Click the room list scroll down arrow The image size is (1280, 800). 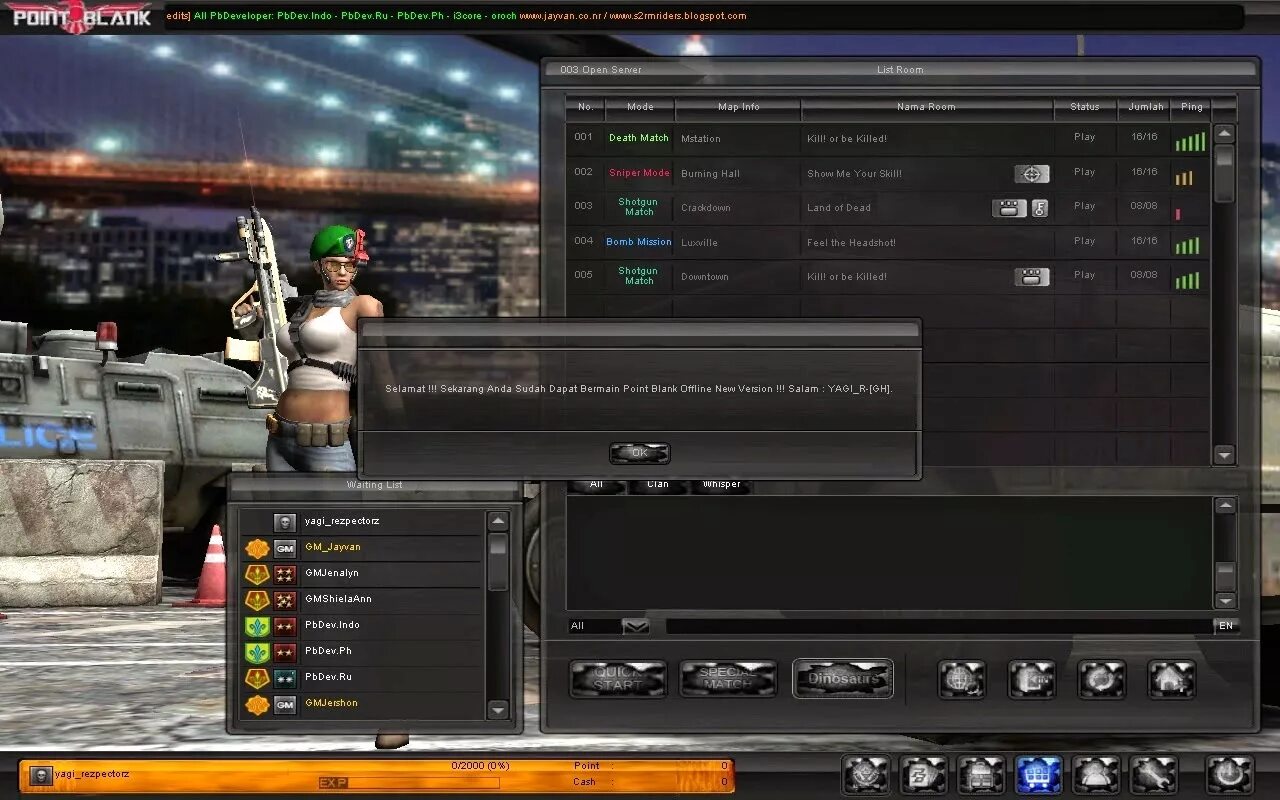pos(1224,455)
